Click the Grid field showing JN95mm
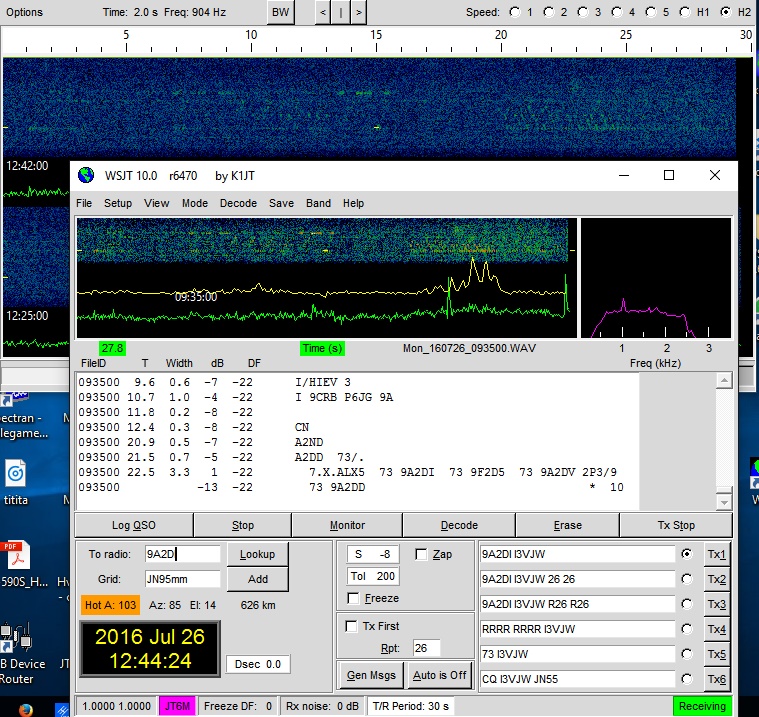This screenshot has width=759, height=717. [182, 579]
